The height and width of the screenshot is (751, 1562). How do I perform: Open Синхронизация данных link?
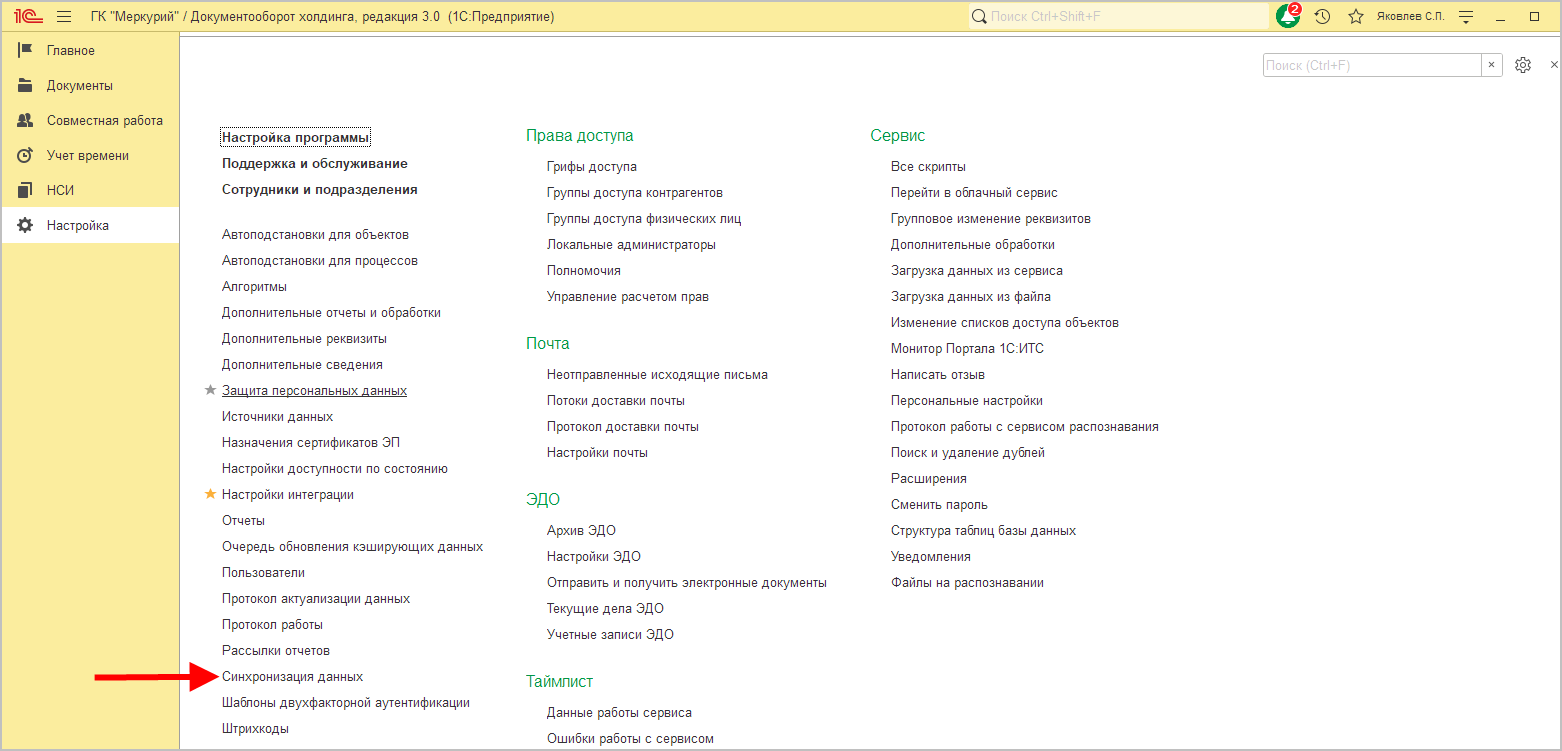coord(292,677)
